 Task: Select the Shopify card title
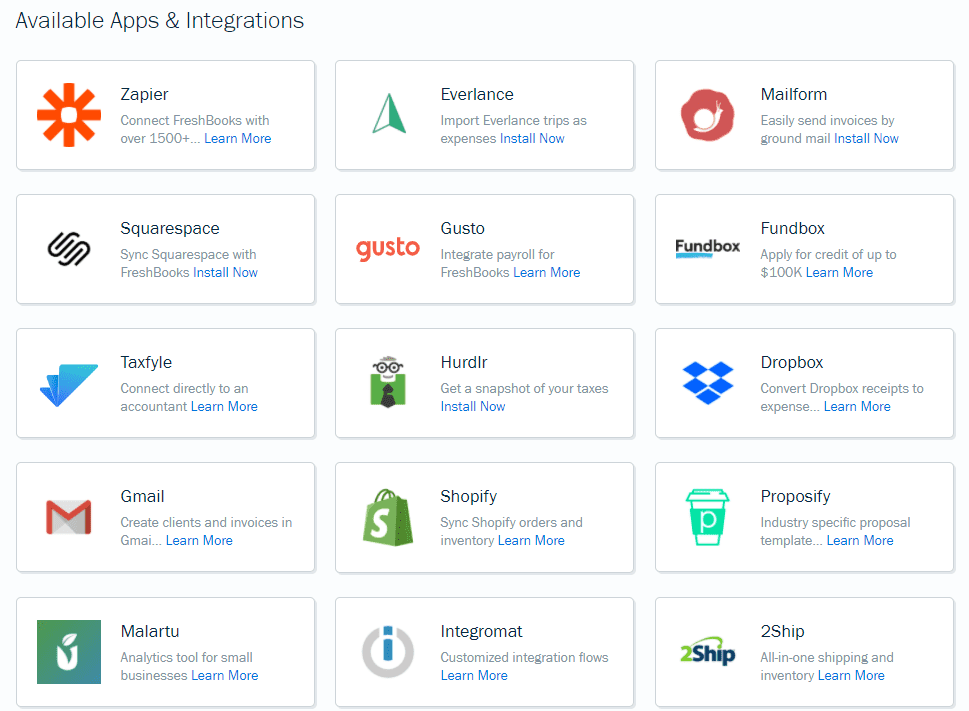pos(468,497)
